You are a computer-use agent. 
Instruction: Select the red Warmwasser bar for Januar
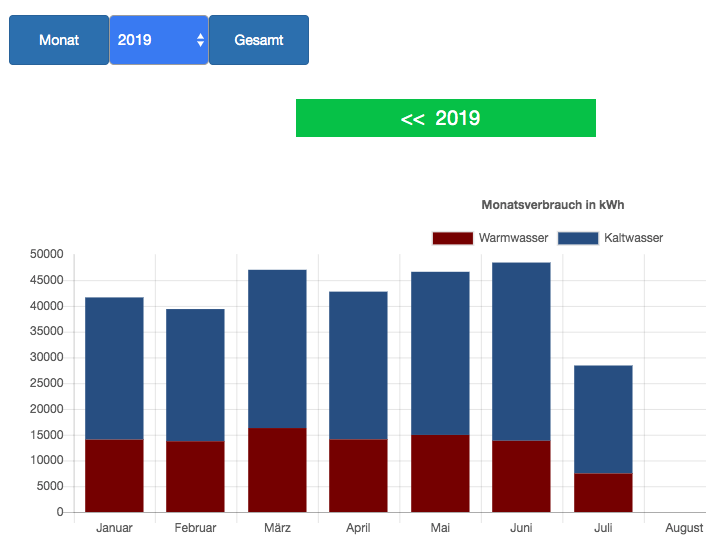(x=114, y=476)
